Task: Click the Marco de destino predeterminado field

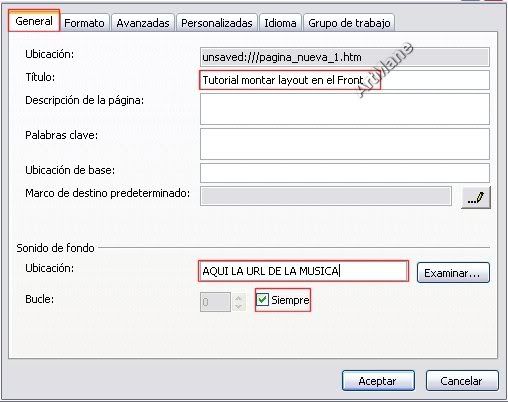Action: click(326, 196)
